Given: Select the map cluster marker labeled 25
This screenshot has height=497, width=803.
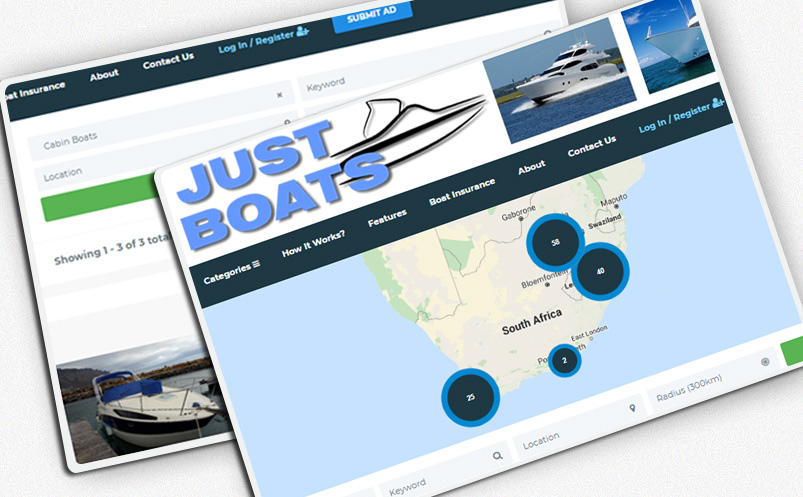Looking at the screenshot, I should [x=470, y=397].
